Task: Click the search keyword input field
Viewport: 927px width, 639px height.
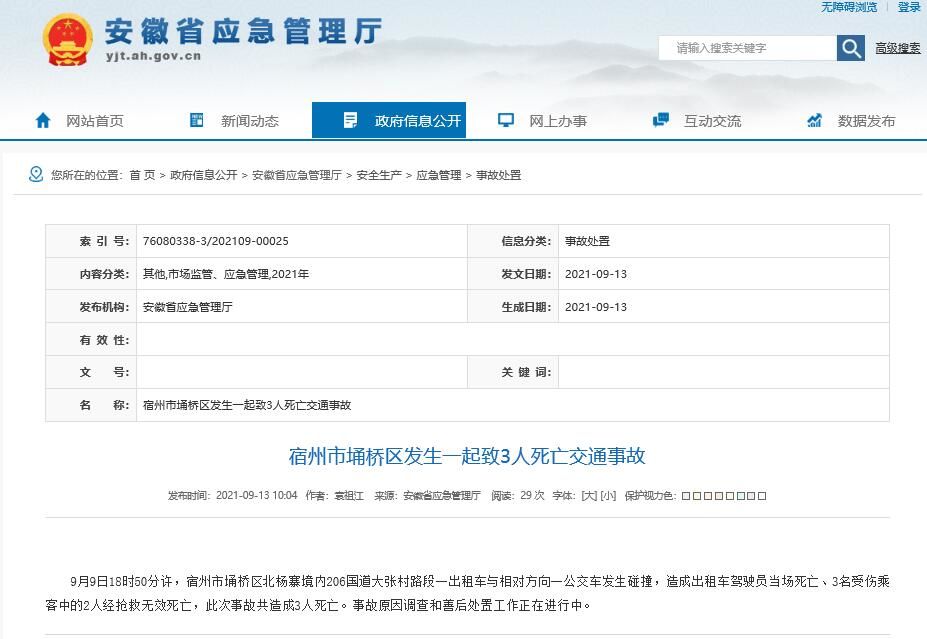Action: pyautogui.click(x=747, y=48)
